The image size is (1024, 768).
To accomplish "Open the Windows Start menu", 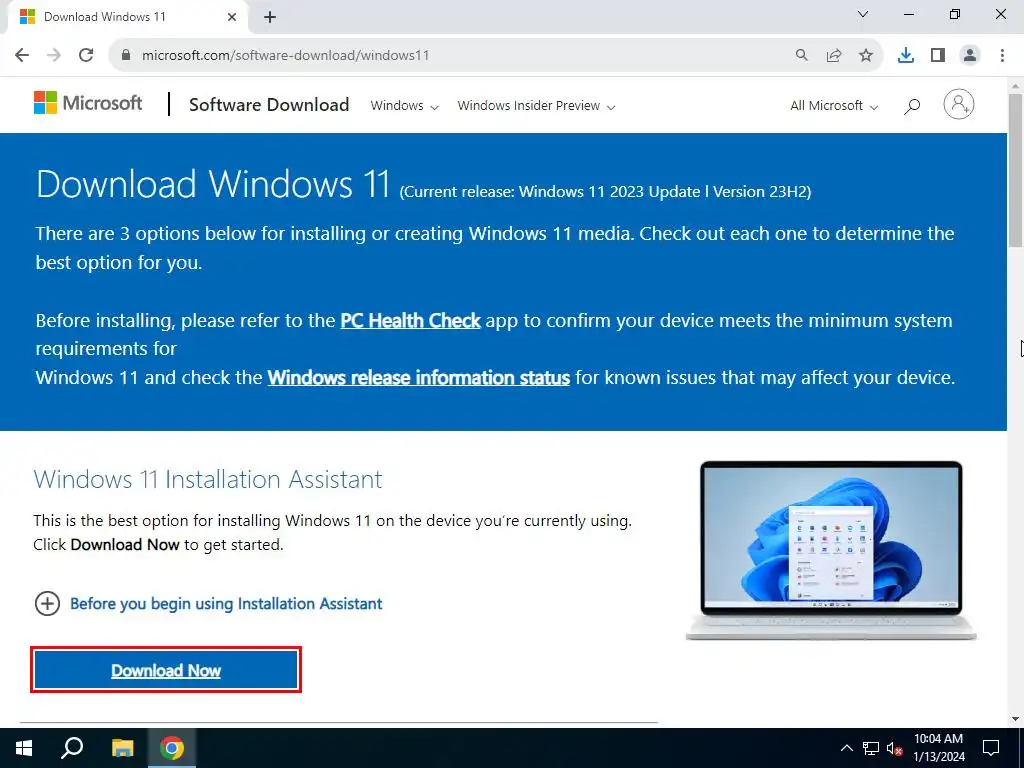I will (24, 748).
